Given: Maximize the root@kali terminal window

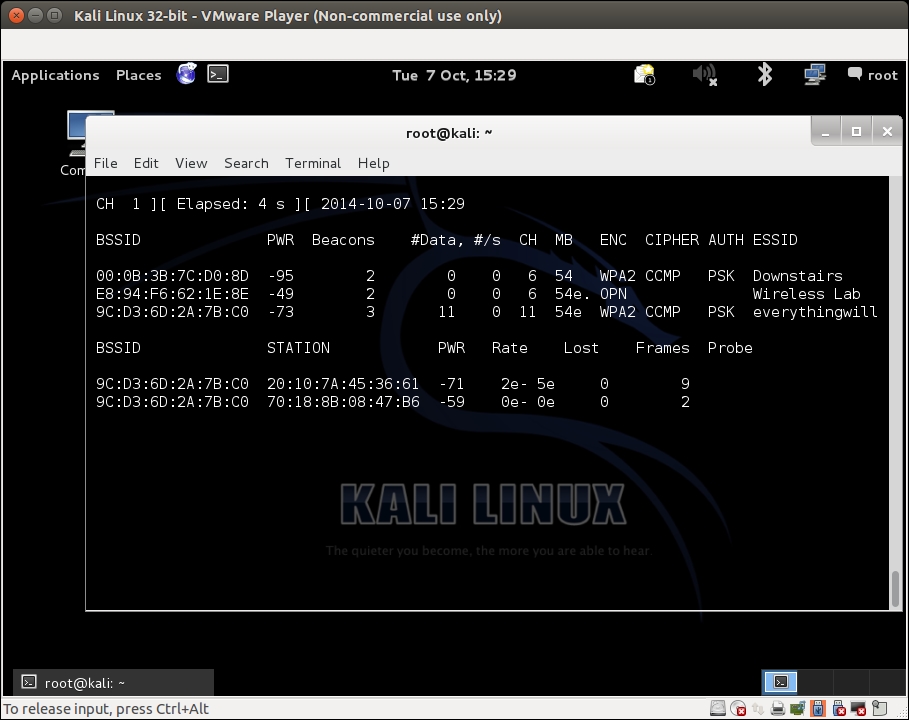Looking at the screenshot, I should [x=856, y=132].
